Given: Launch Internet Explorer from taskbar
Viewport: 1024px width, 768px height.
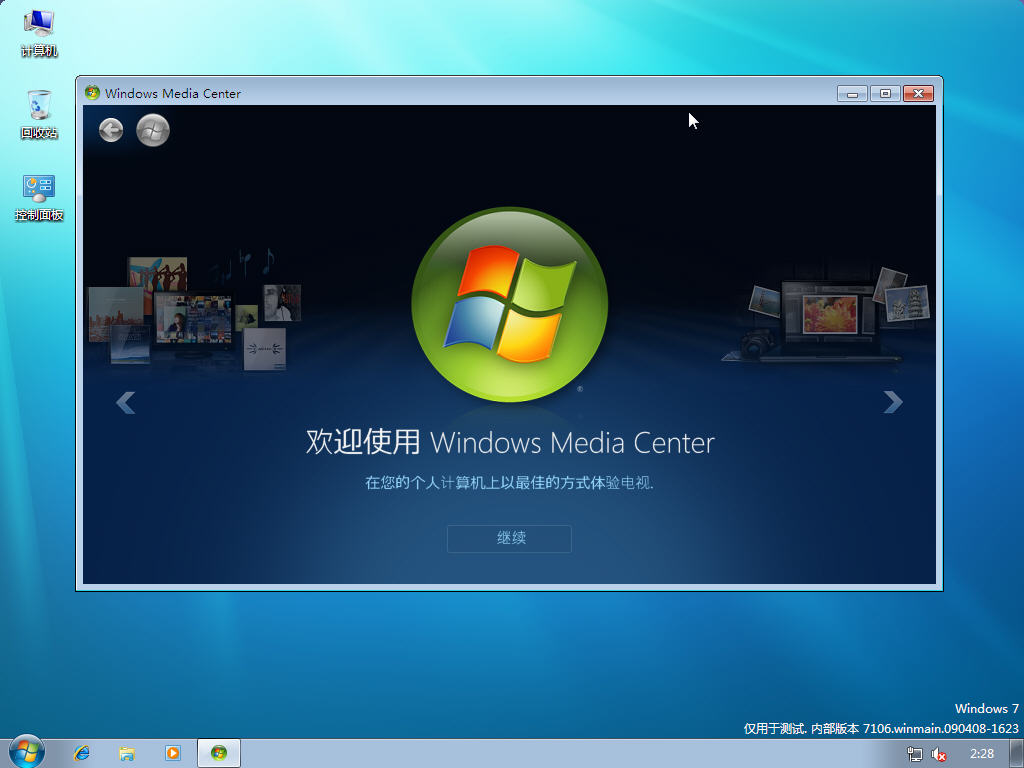Looking at the screenshot, I should (x=82, y=753).
